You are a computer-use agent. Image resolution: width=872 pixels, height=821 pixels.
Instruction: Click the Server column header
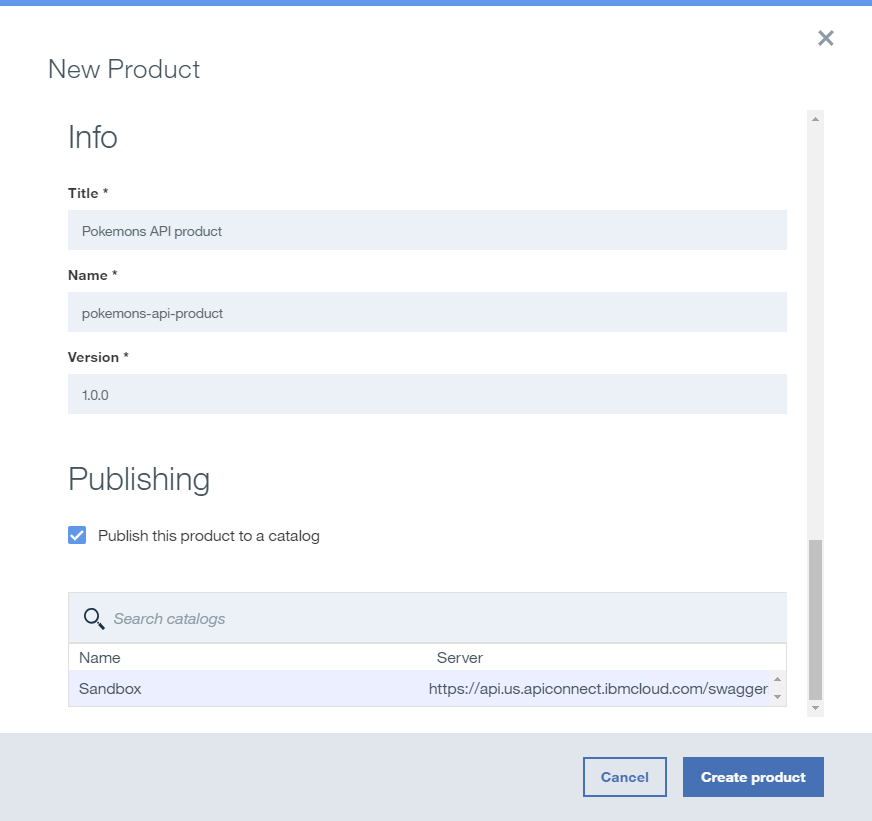pos(460,658)
